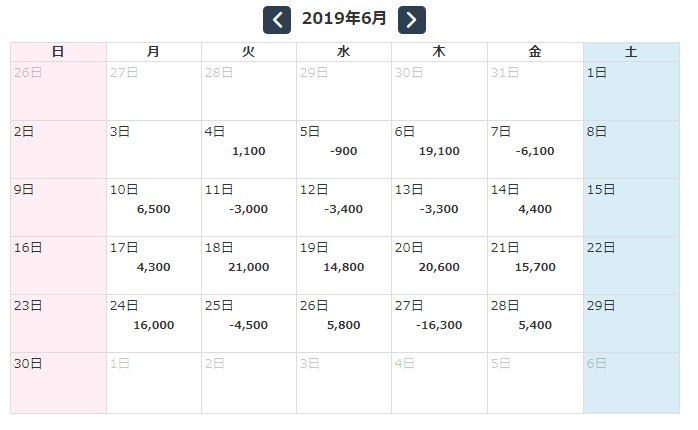Open the 14日 entry showing 4,400
The image size is (698, 430).
point(535,208)
